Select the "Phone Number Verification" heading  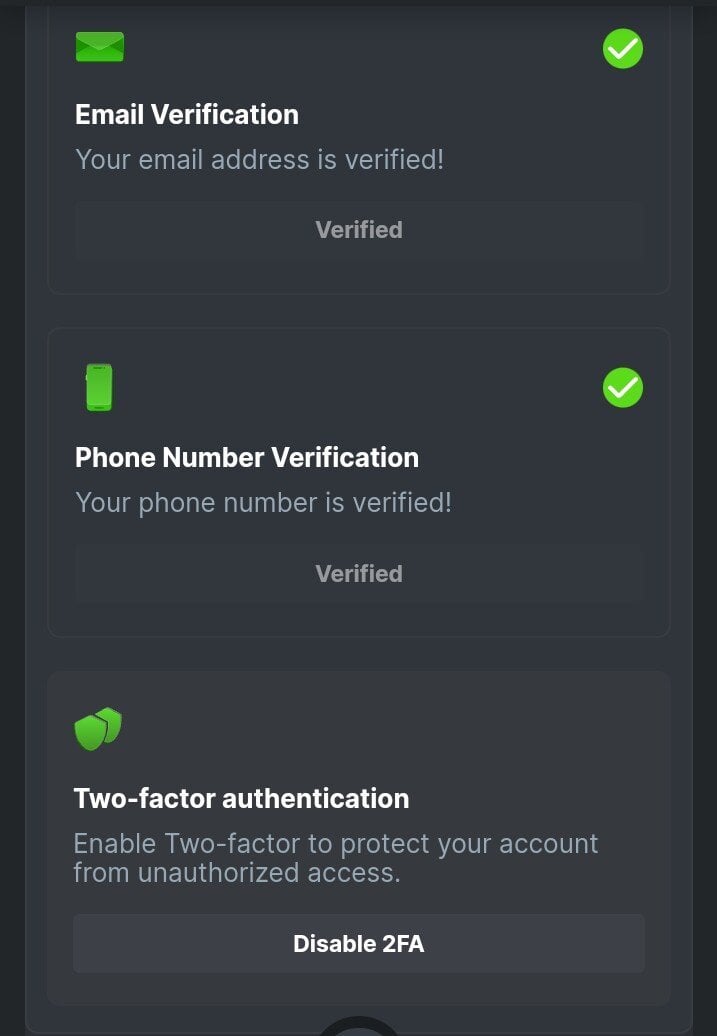246,457
